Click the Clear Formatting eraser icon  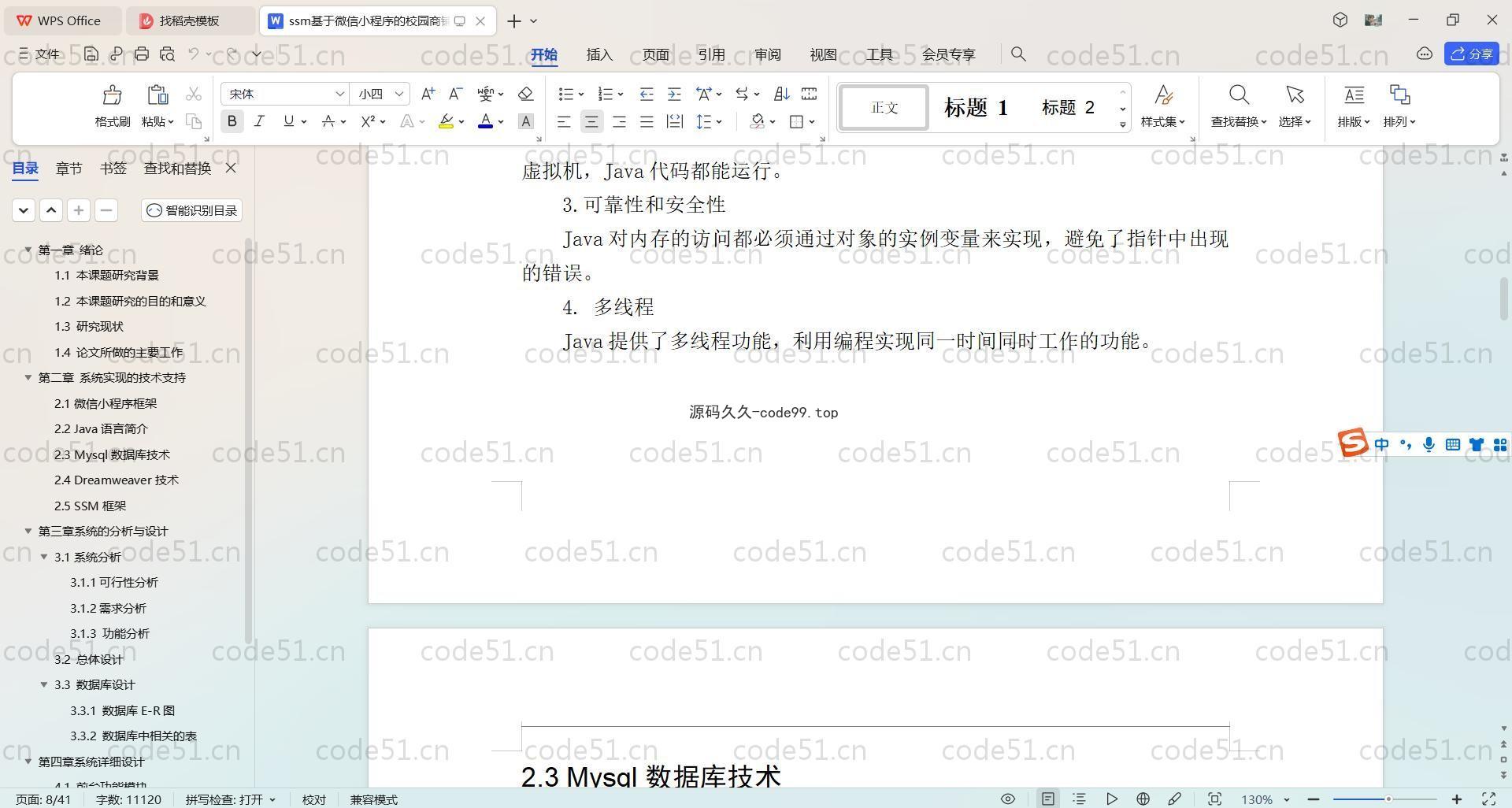pyautogui.click(x=526, y=94)
